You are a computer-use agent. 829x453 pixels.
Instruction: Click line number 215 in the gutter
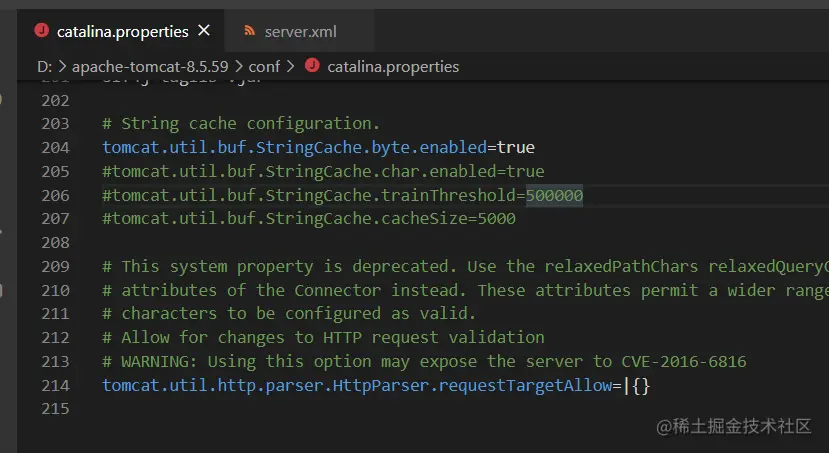(56, 409)
